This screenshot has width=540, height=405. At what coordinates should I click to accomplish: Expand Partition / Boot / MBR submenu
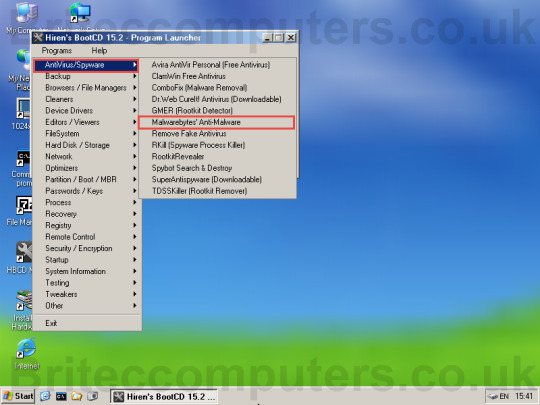coord(86,179)
